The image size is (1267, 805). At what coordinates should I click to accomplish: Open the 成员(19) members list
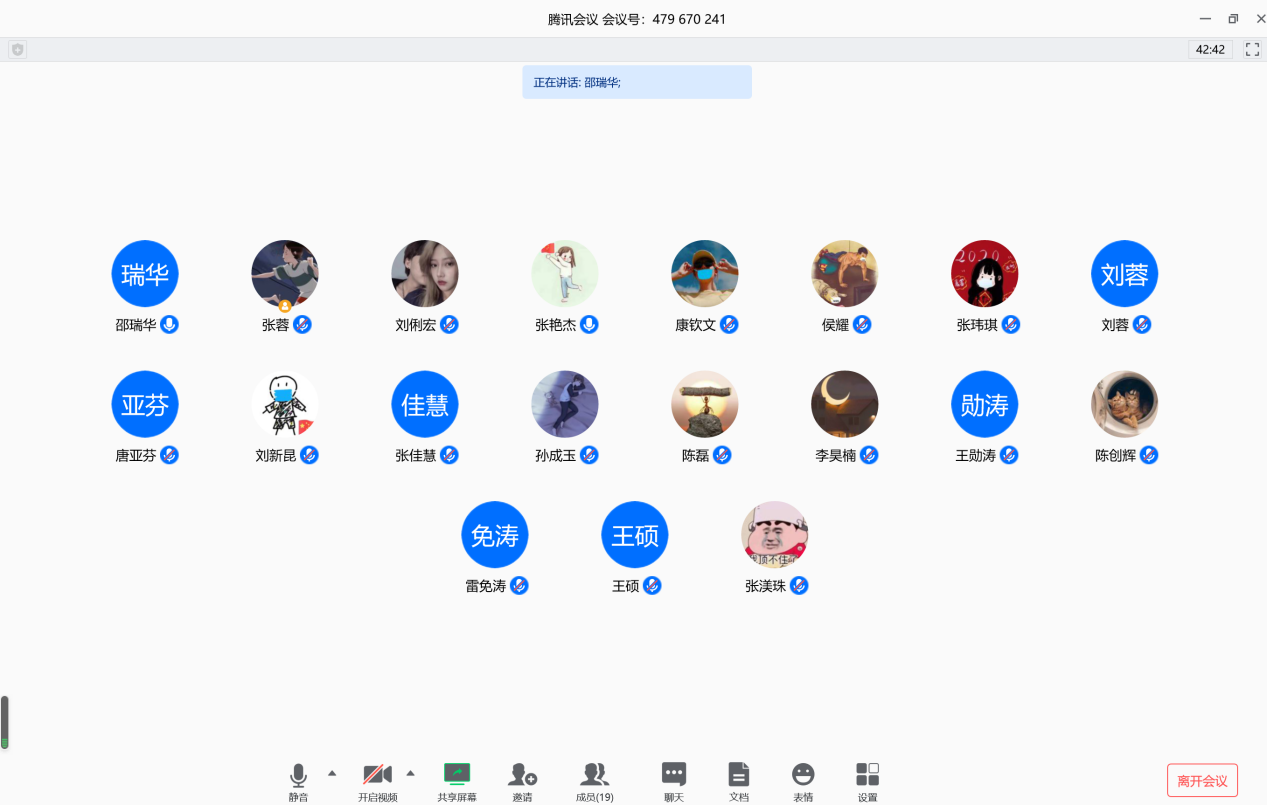point(595,775)
